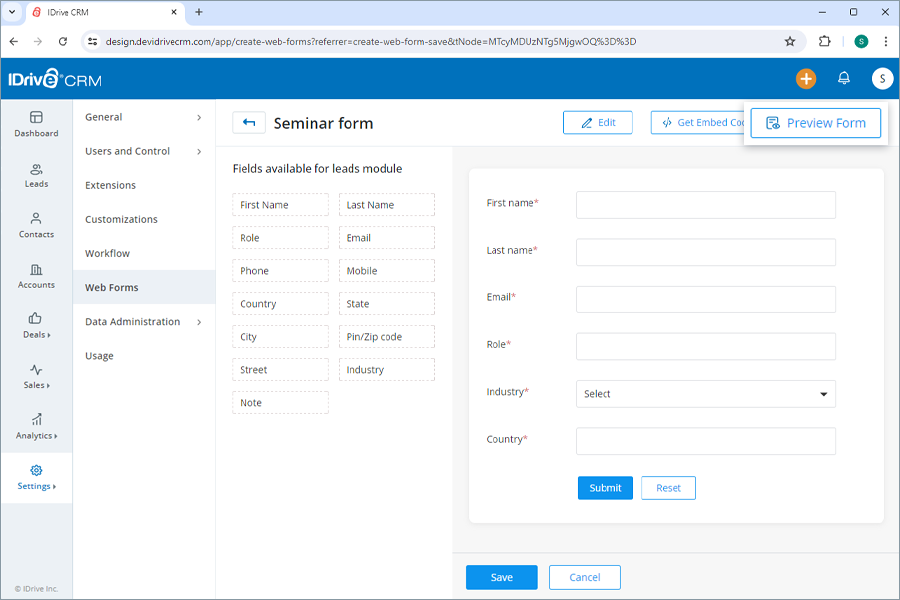Bookmark the page with the star icon
Image resolution: width=900 pixels, height=600 pixels.
coord(789,42)
